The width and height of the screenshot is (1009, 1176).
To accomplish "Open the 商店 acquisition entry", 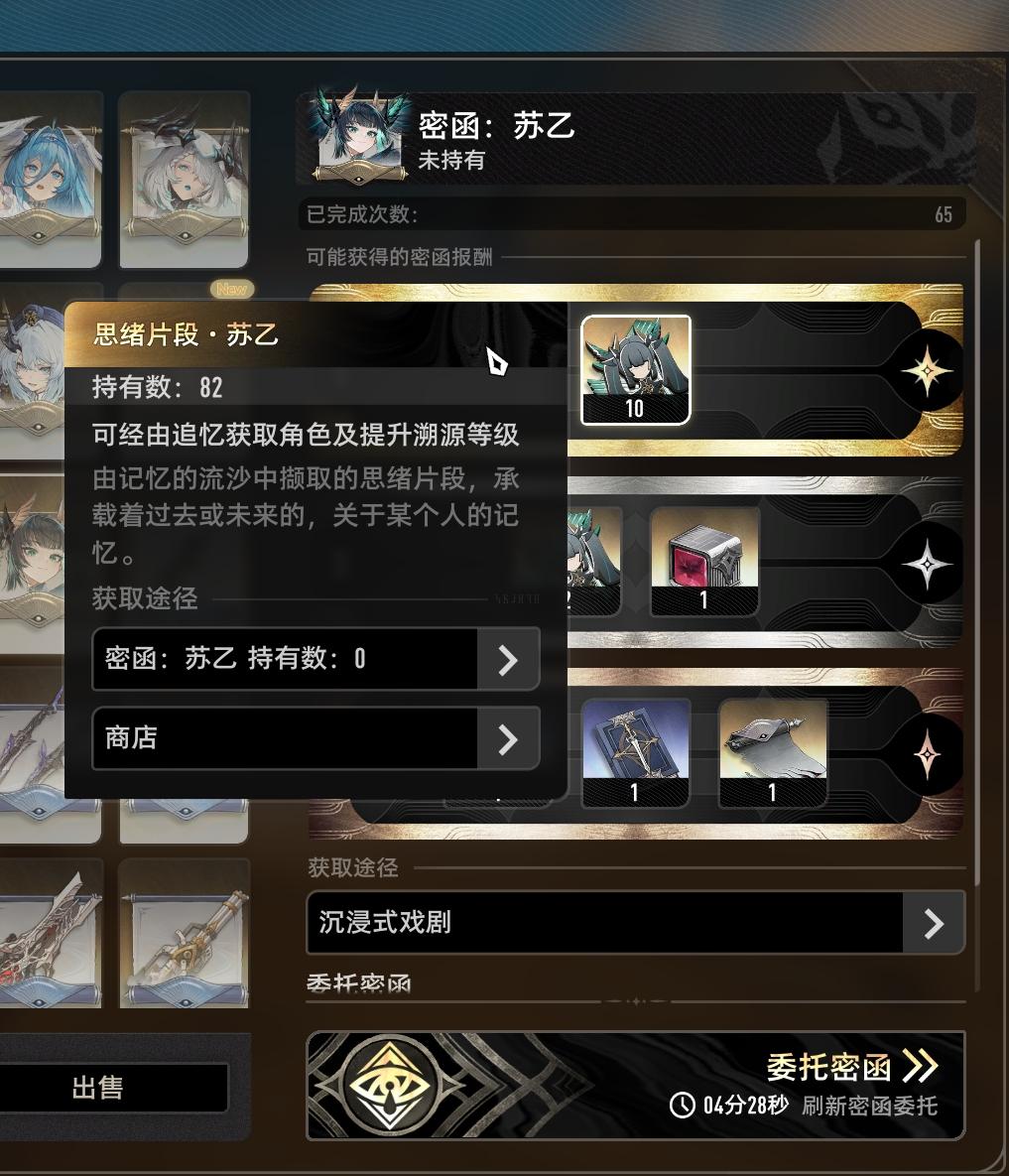I will tap(315, 738).
